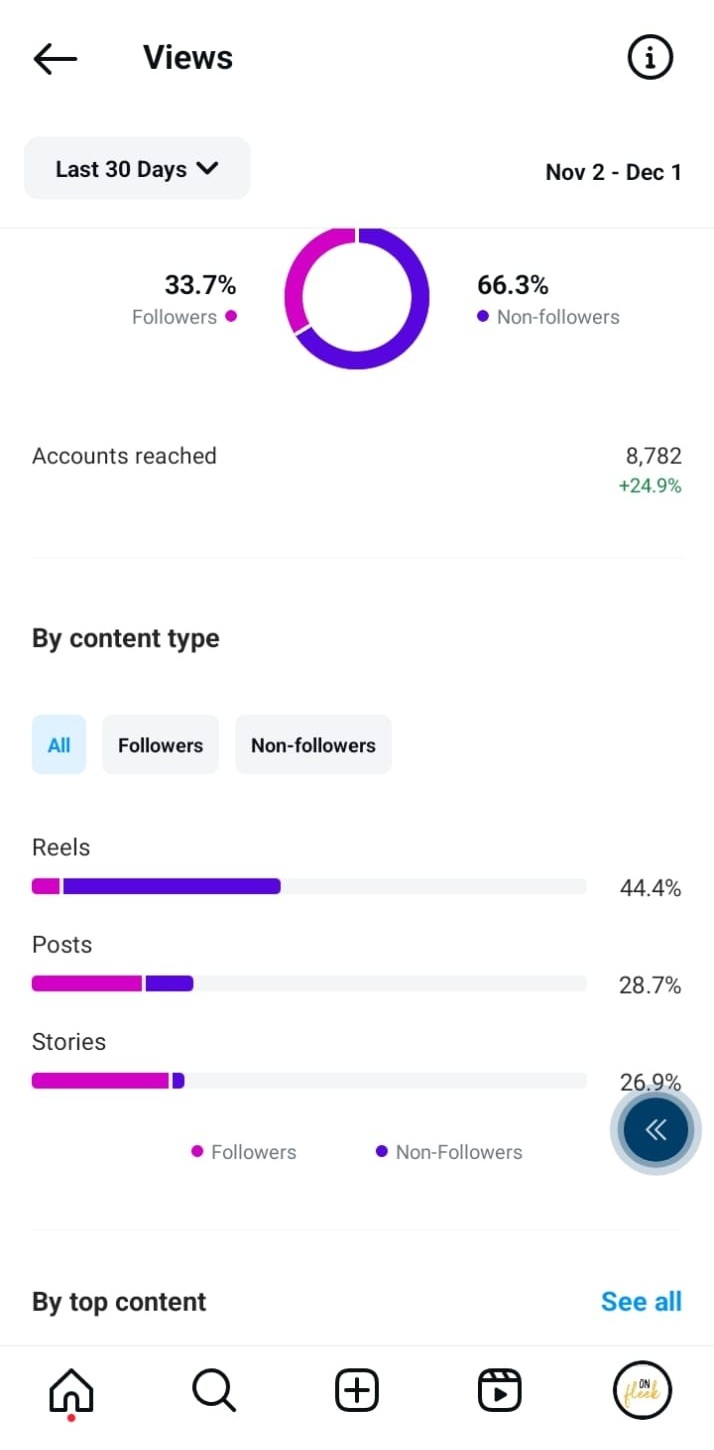Tap the floating double-chevron button
This screenshot has height=1450, width=714.
655,1130
